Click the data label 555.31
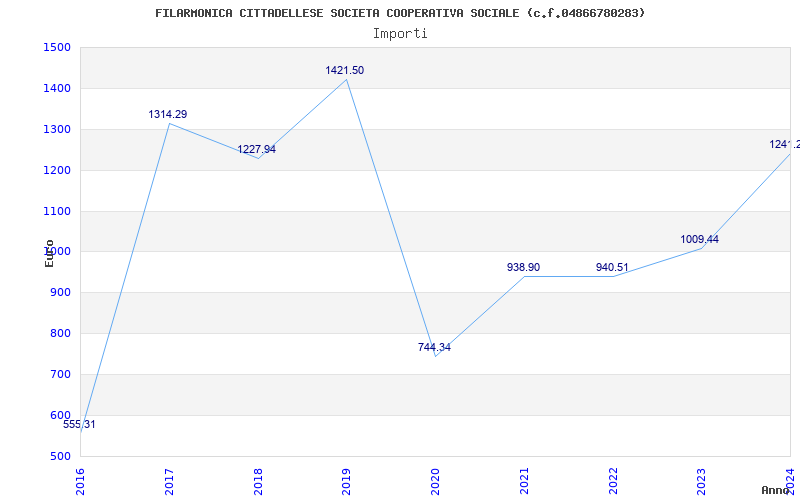Viewport: 800px width, 500px height. tap(79, 424)
